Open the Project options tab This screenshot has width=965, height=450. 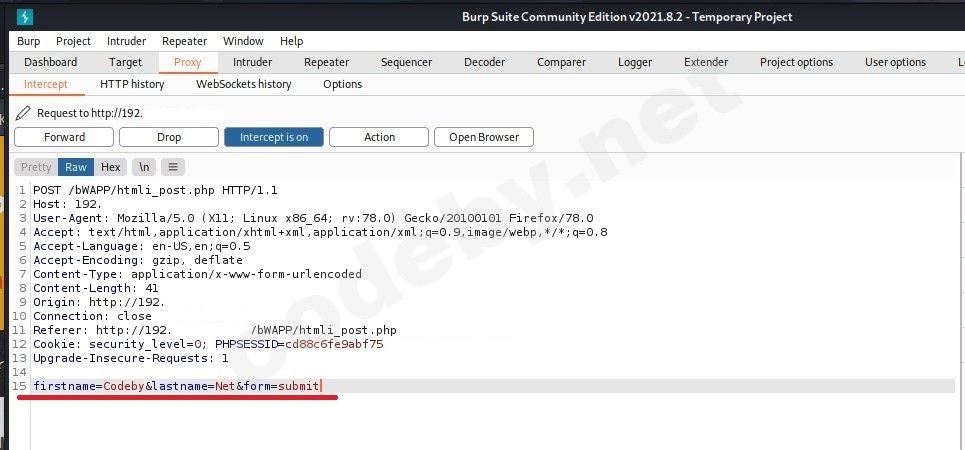pos(796,62)
